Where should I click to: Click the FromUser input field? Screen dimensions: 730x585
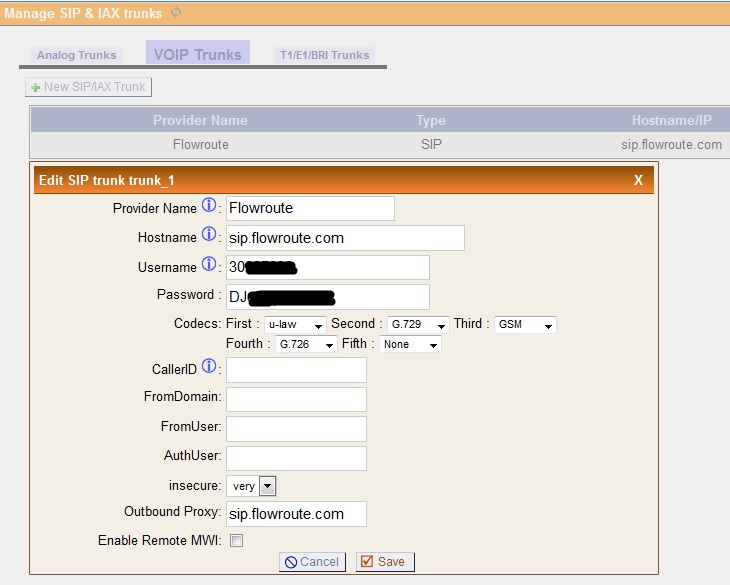pos(297,429)
